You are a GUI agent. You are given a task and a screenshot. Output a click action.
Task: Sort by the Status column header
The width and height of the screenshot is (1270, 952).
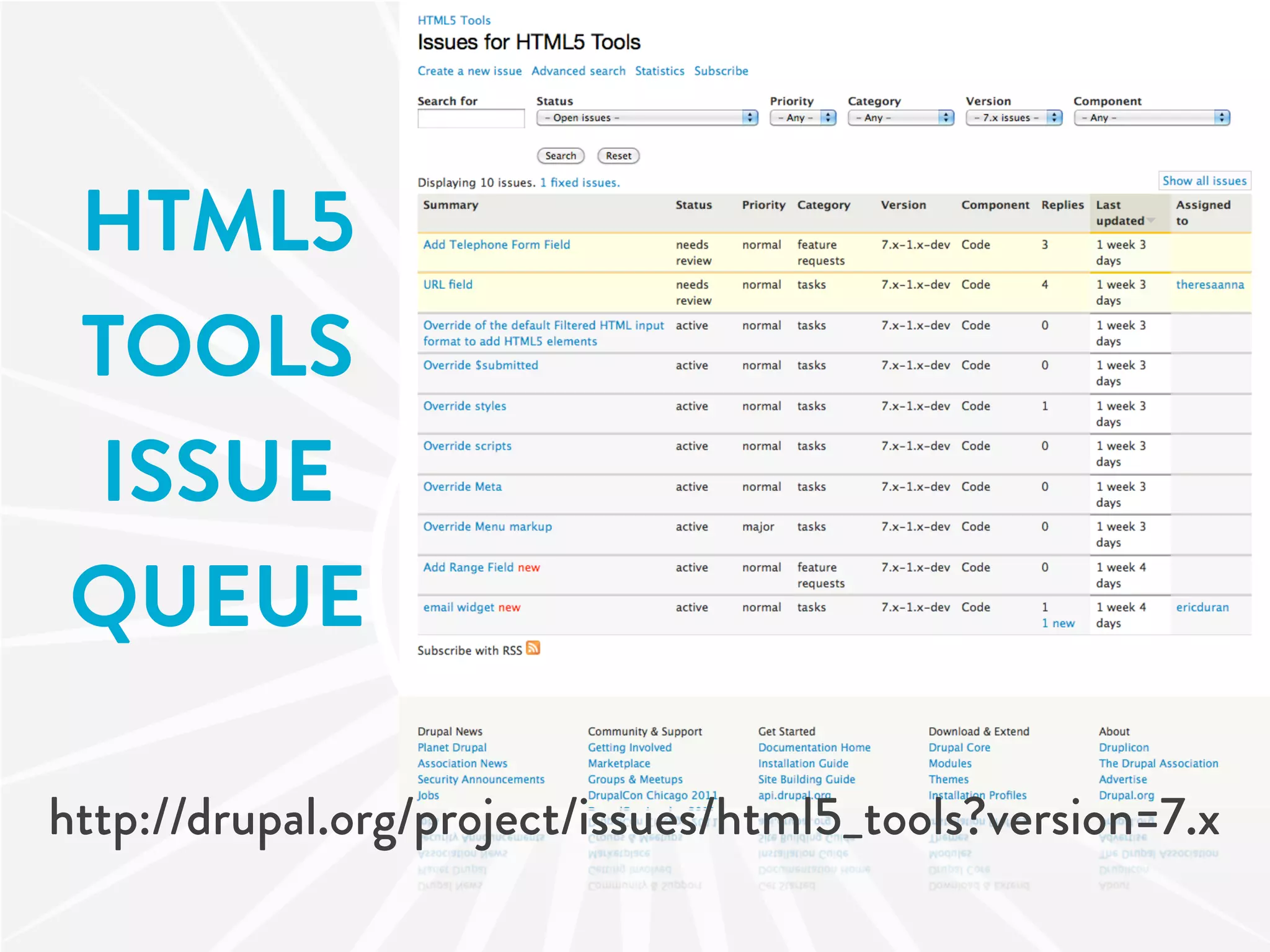click(693, 205)
